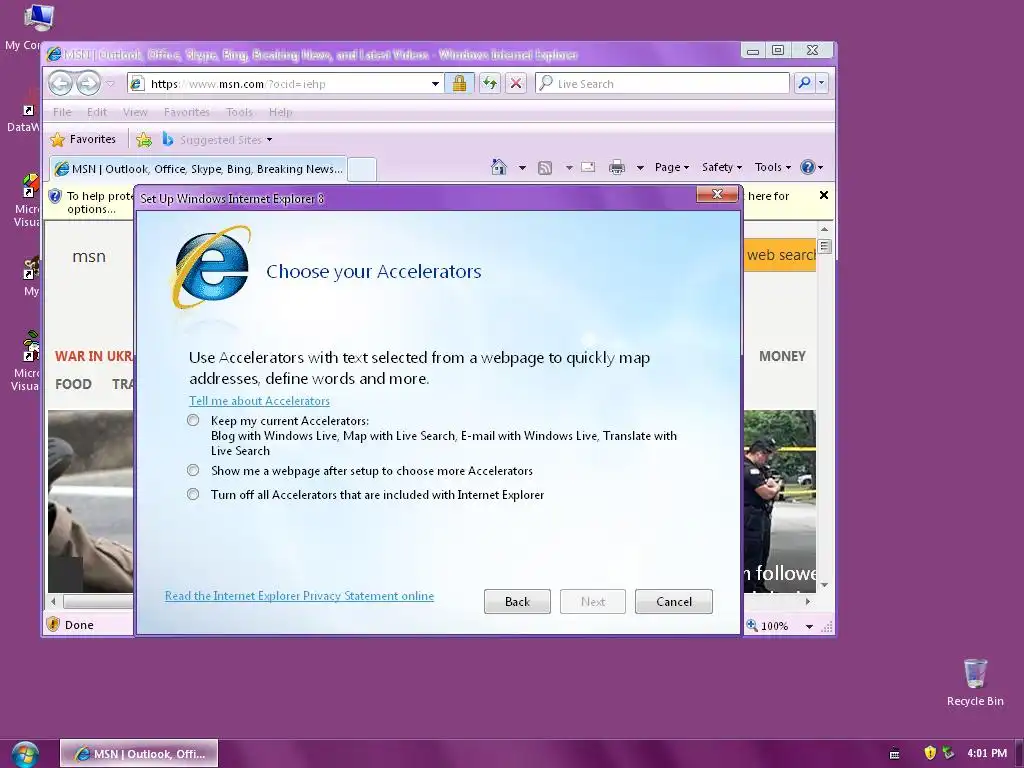1024x768 pixels.
Task: Click the Refresh page icon
Action: tap(490, 83)
